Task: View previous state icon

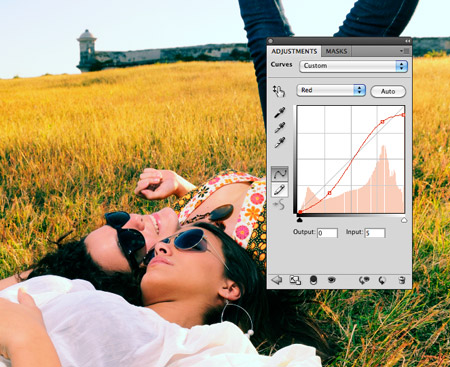Action: pos(364,280)
